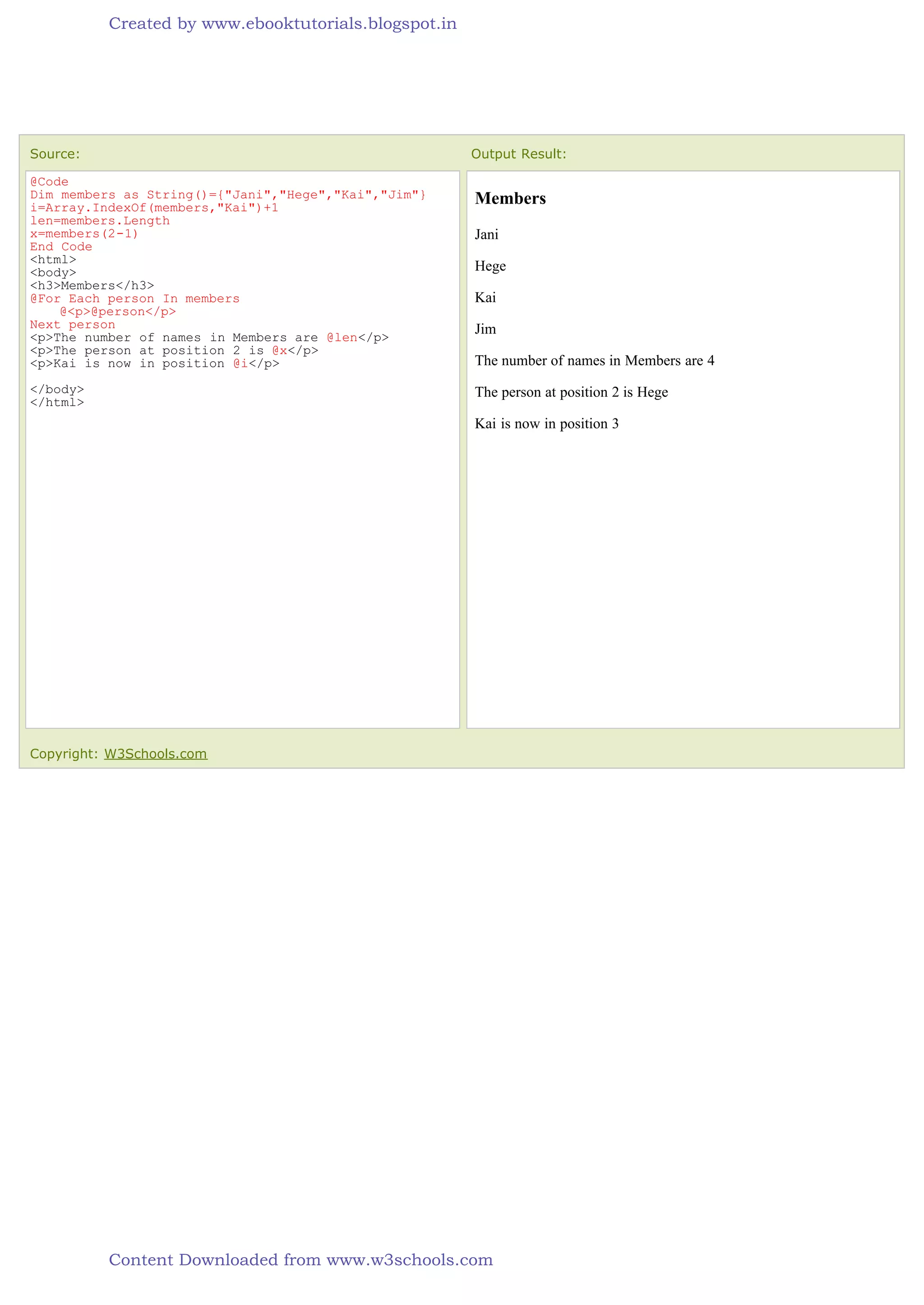Click 'The number of names in Members are 4'
Screen dimensions: 924x1305
click(x=595, y=361)
